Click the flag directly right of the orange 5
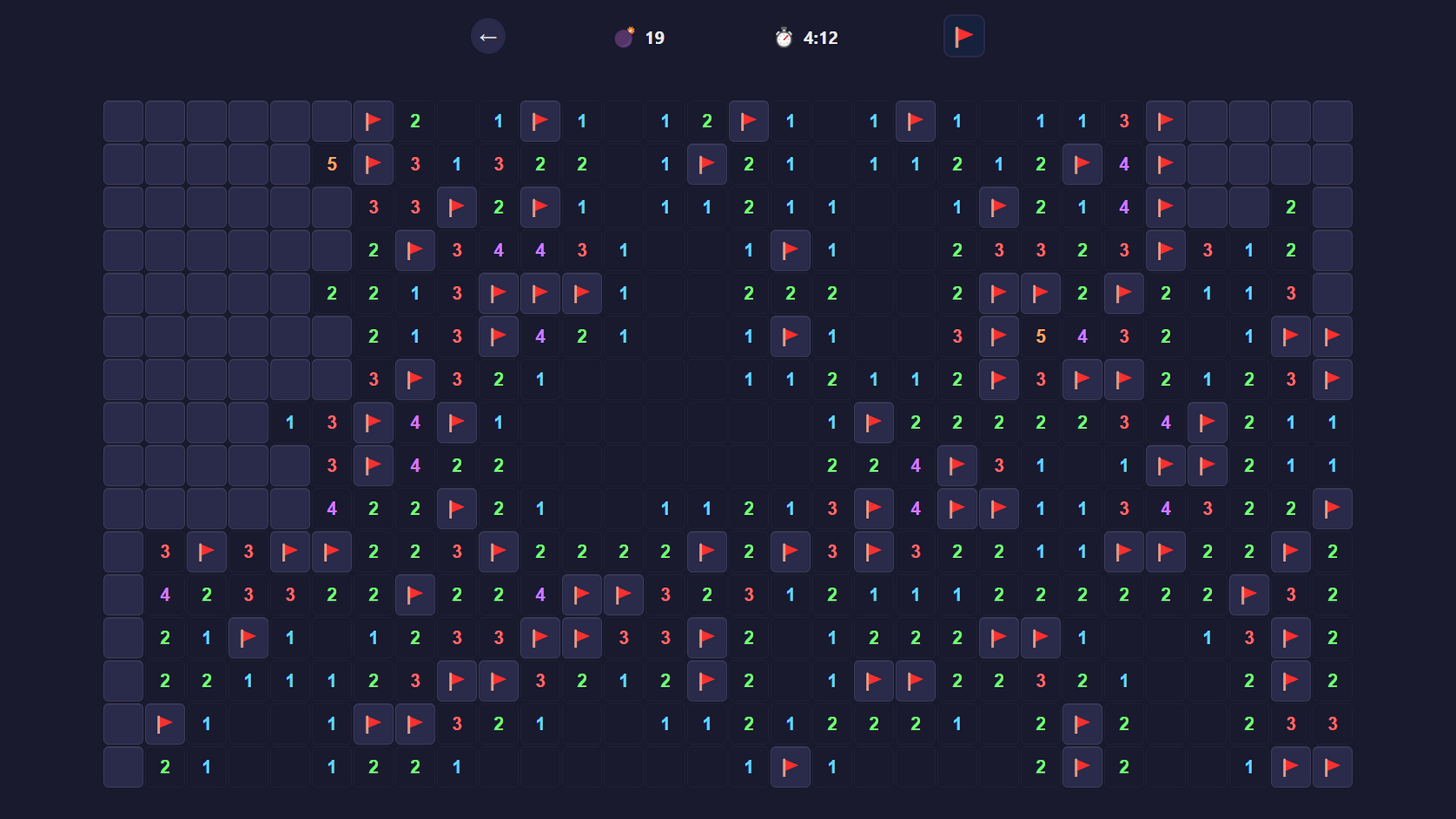The height and width of the screenshot is (819, 1456). 373,164
